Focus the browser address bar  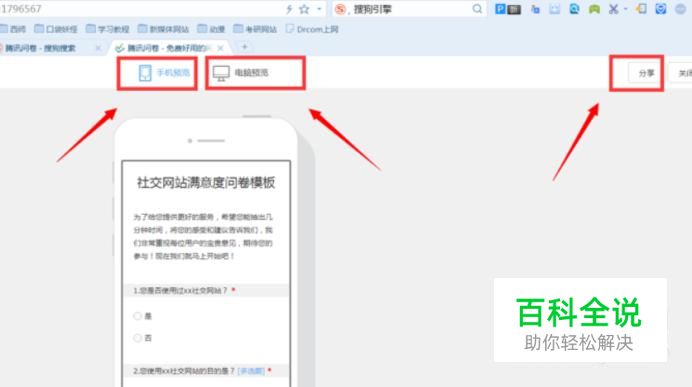tap(141, 9)
